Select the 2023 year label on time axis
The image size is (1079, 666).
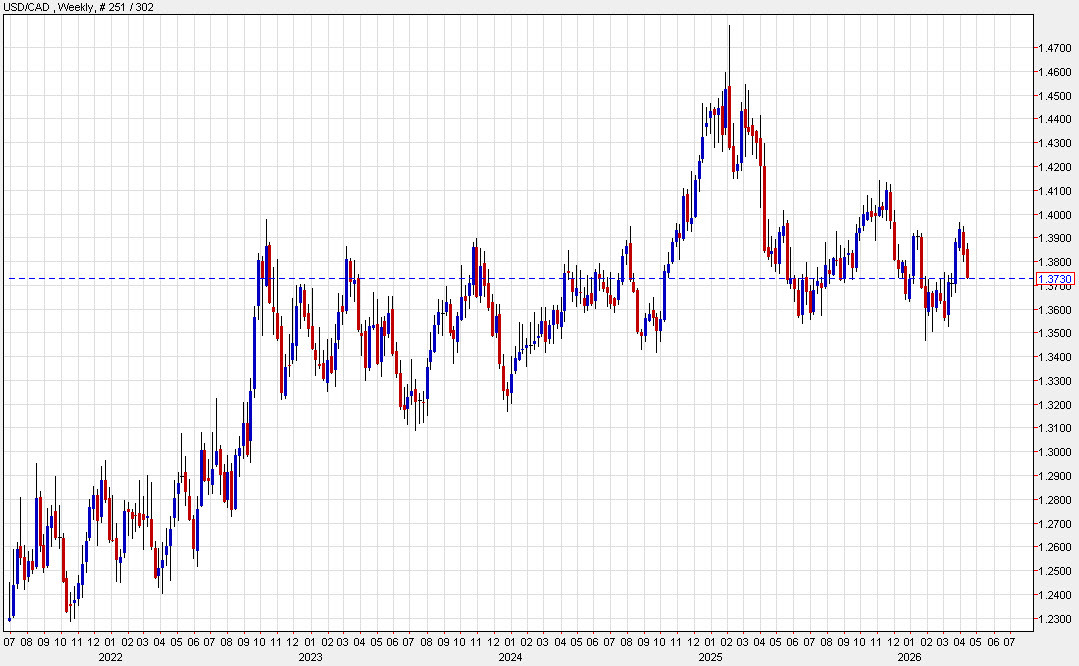point(309,658)
